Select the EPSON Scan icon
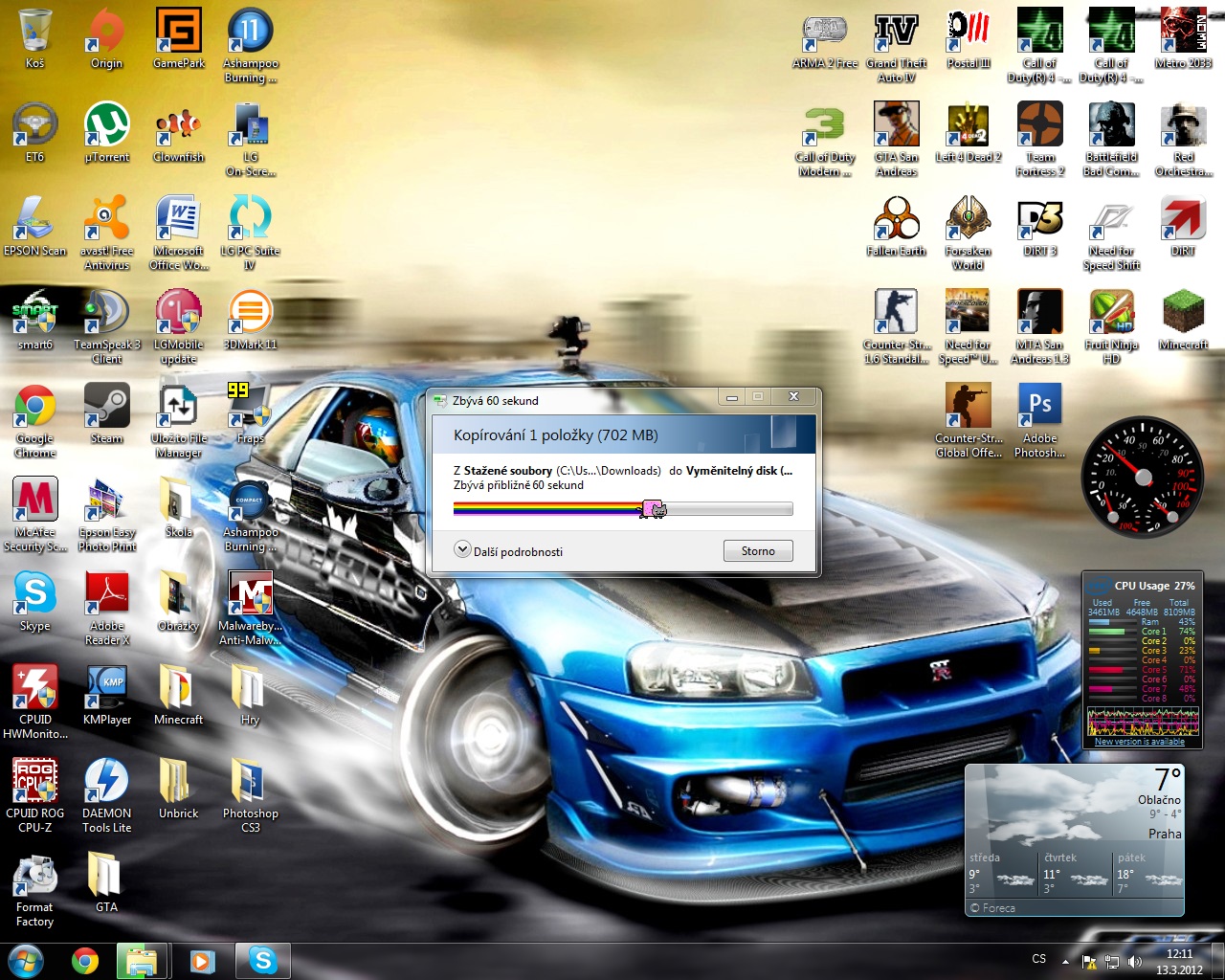The height and width of the screenshot is (980, 1225). pos(35,226)
